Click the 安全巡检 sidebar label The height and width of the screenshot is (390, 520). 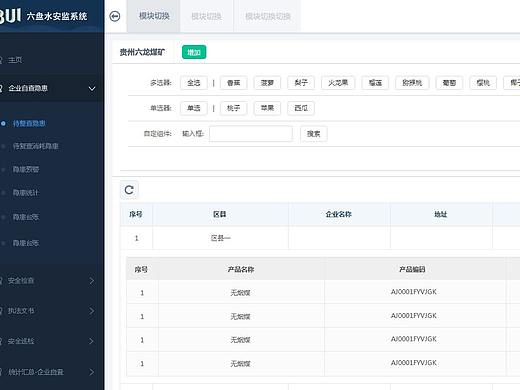pos(21,341)
